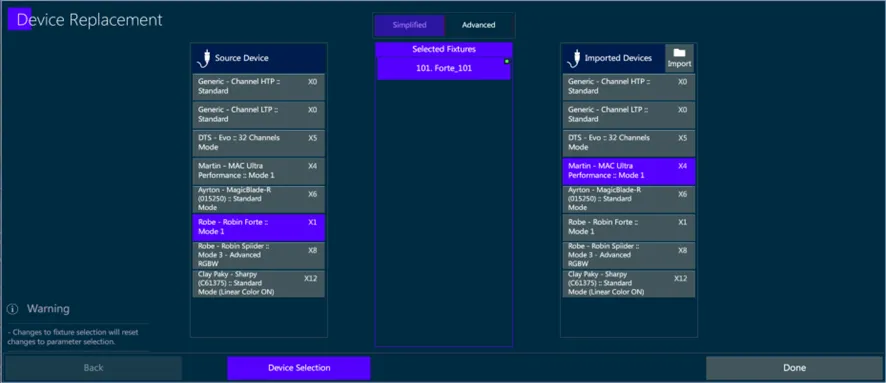Click the Device Replacement title
Viewport: 886px width, 383px height.
(x=89, y=20)
